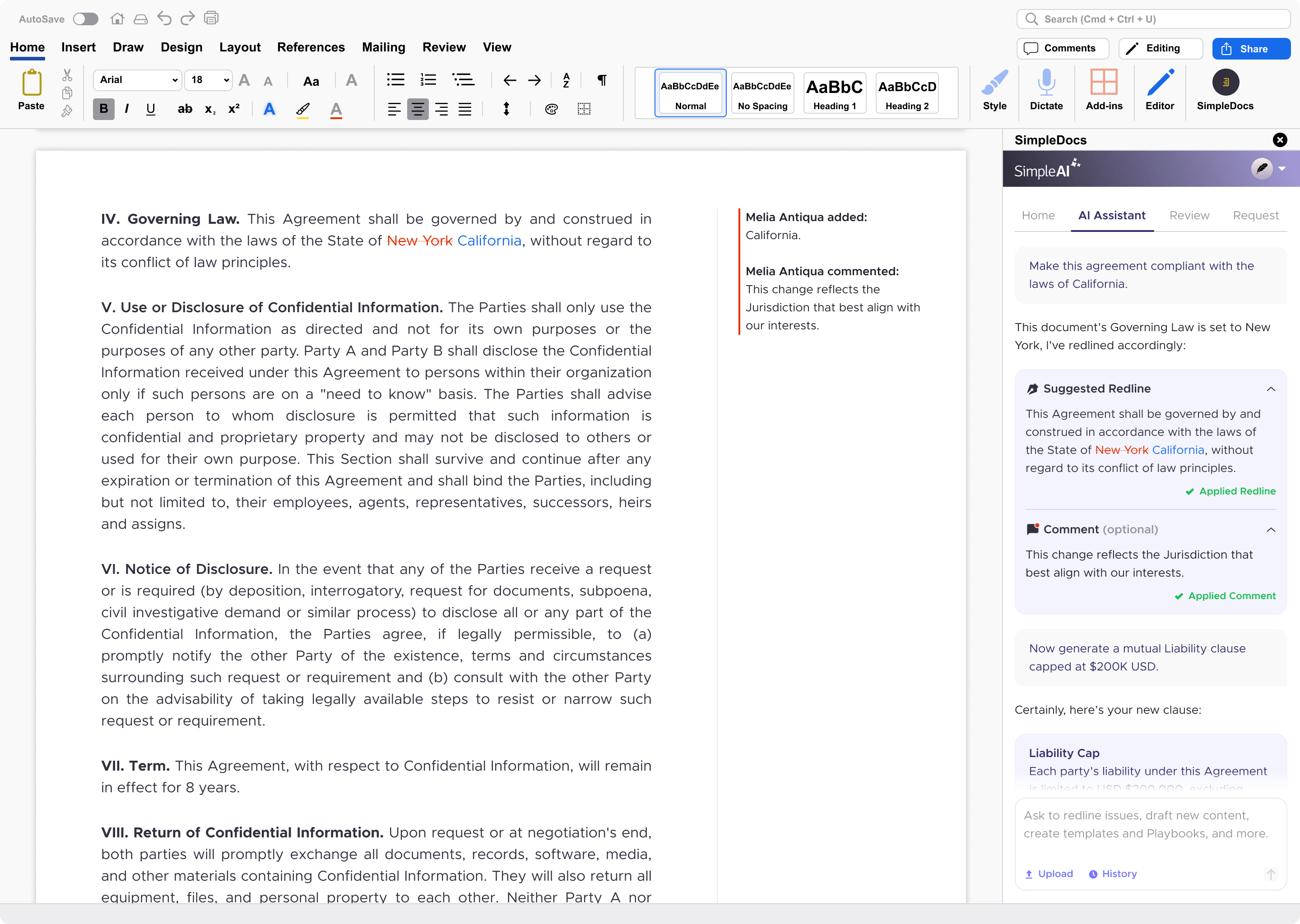The image size is (1300, 924).
Task: Toggle Superscript formatting
Action: [234, 108]
